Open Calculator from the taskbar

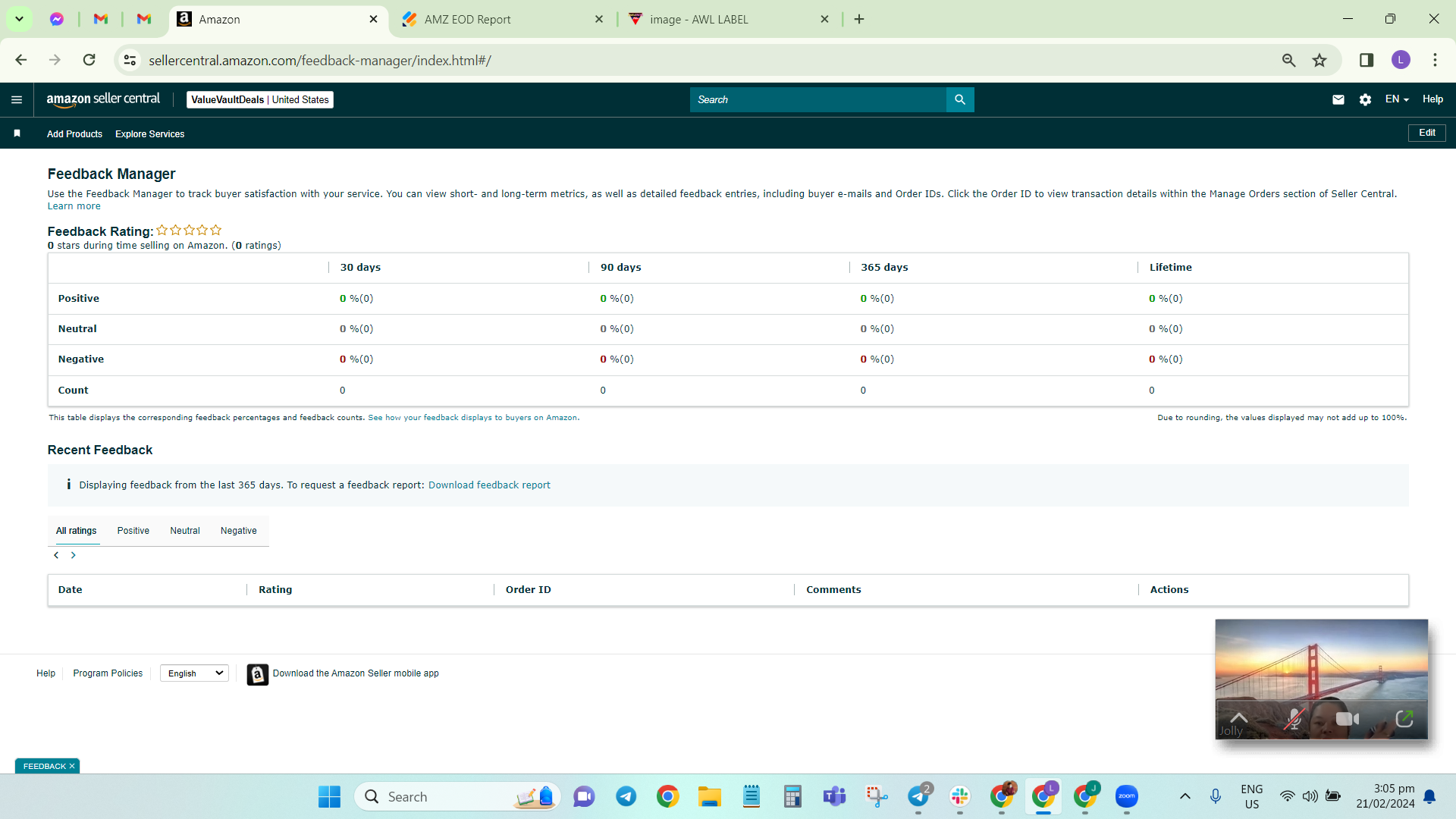pyautogui.click(x=792, y=797)
